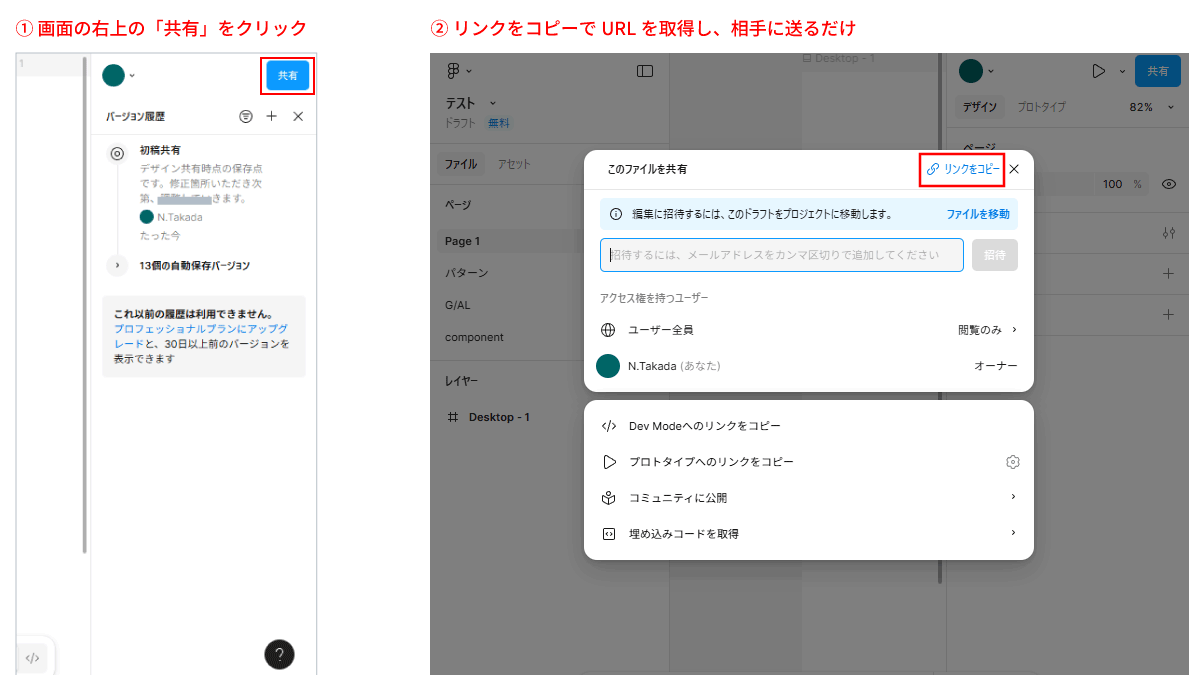Screen dimensions: 1200x675
Task: Open the 閲覧のみ permission dropdown
Action: (987, 330)
